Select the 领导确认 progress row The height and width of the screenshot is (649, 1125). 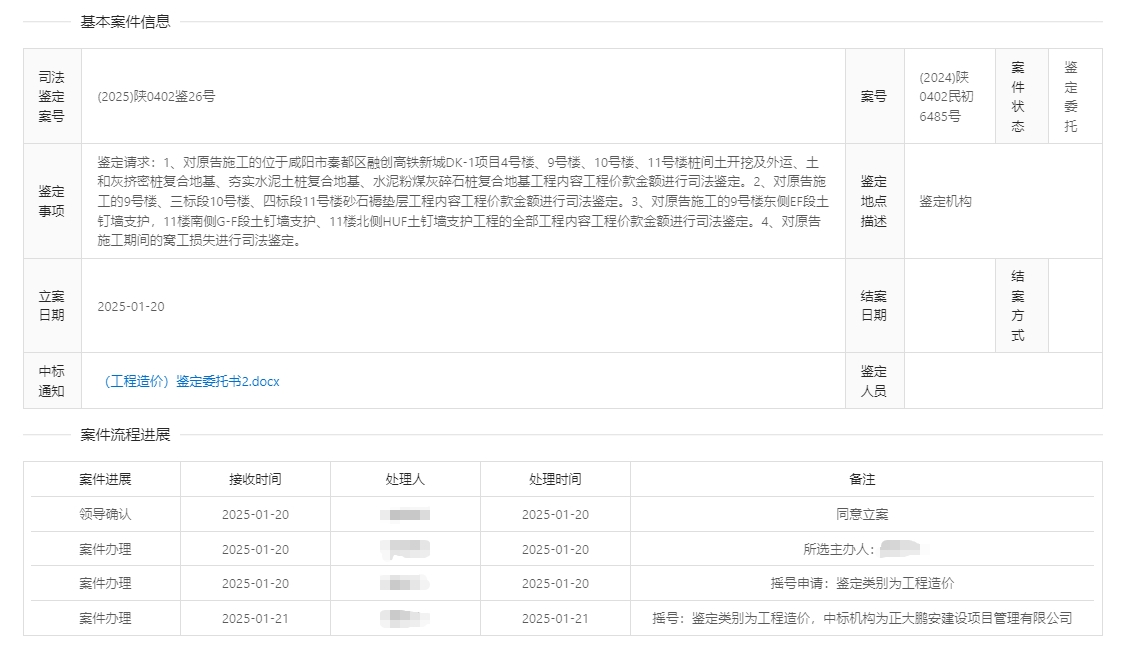pyautogui.click(x=105, y=514)
